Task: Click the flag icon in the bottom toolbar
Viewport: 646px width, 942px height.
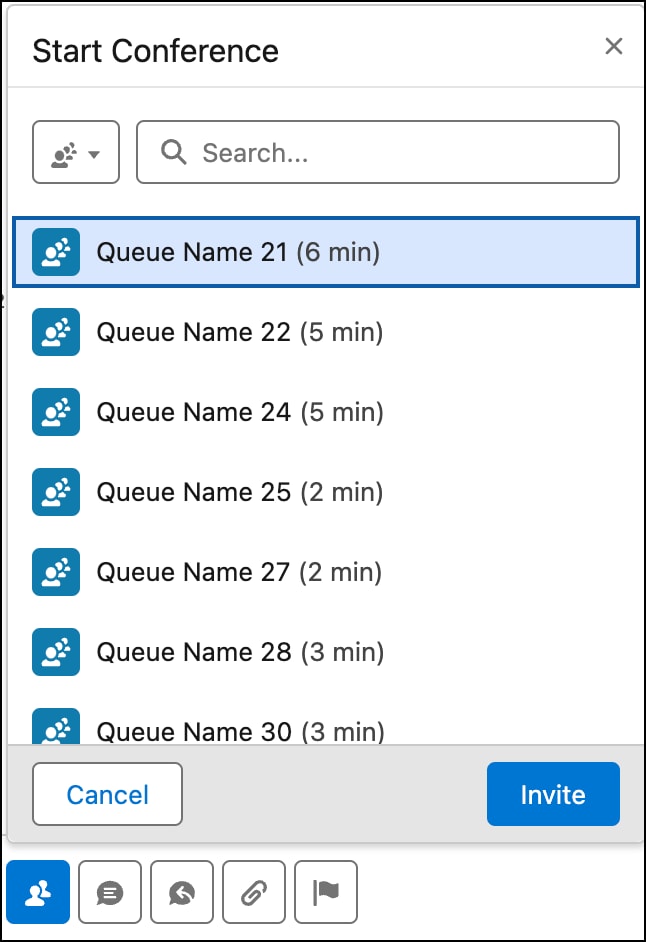Action: click(x=325, y=891)
